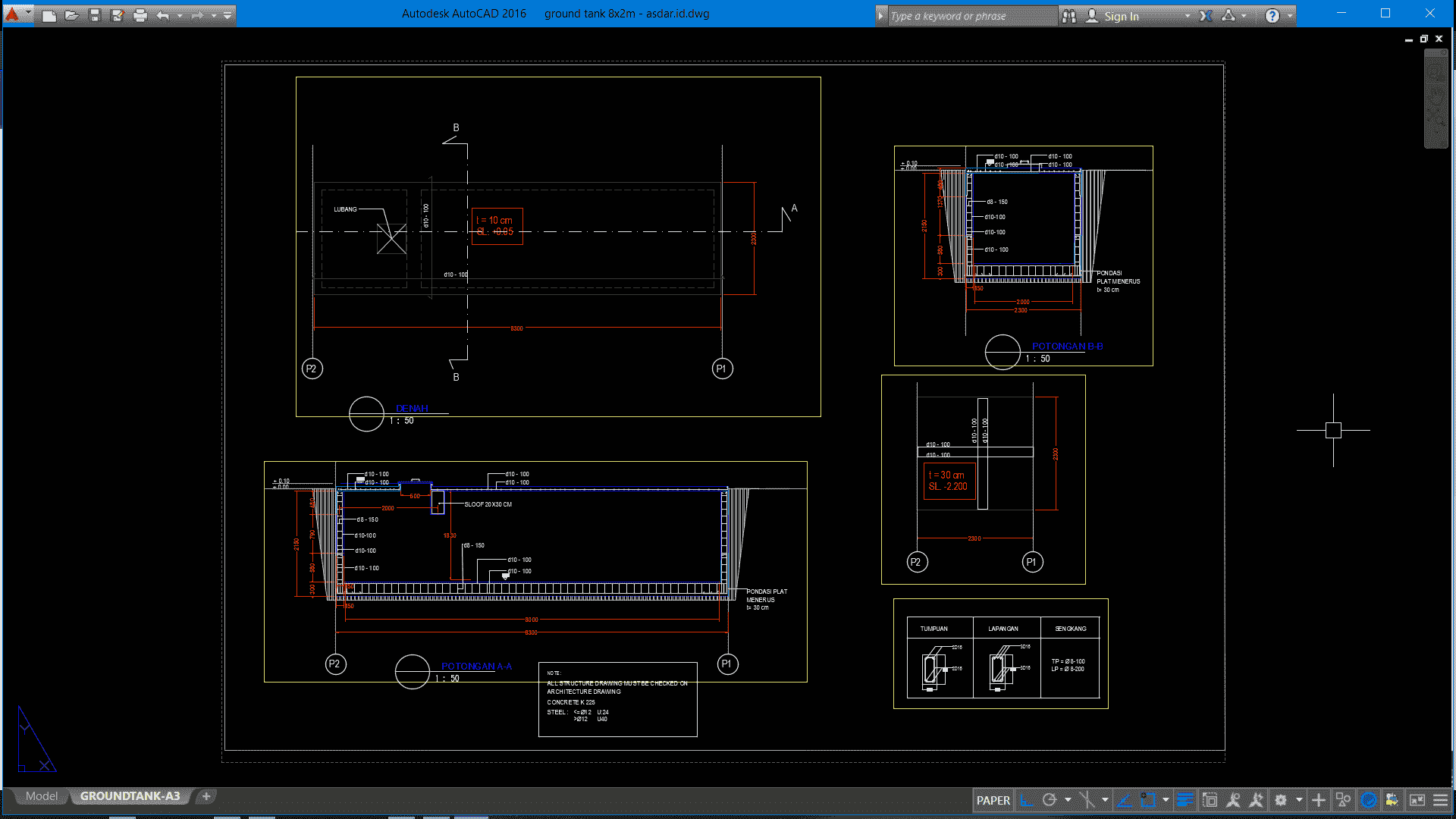The image size is (1456, 819).
Task: Click the red t = 30 cm SL -2.200 annotation
Action: [x=949, y=481]
